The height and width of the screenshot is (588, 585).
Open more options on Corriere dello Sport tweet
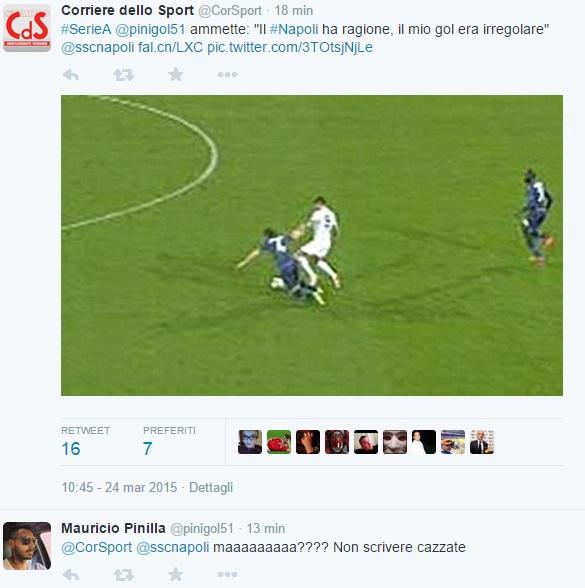tap(227, 75)
